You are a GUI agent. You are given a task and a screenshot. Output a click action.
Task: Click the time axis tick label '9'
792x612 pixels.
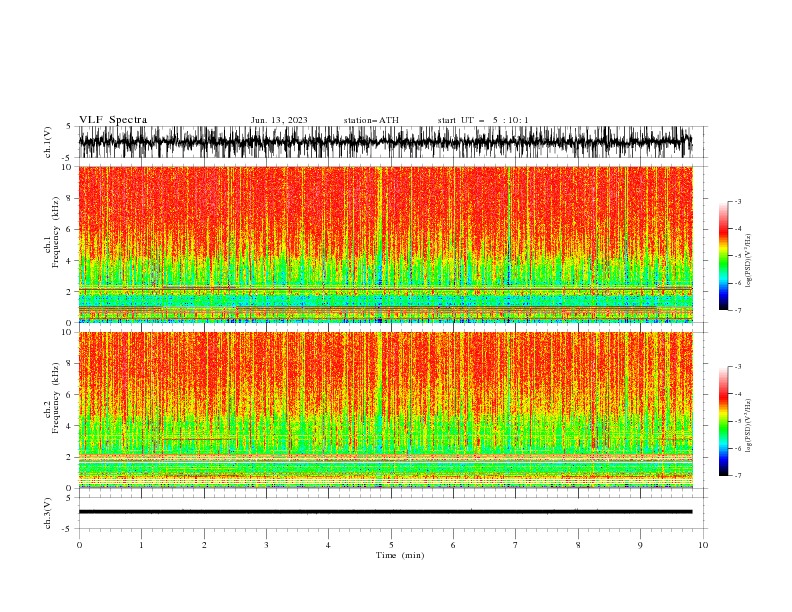coord(640,545)
